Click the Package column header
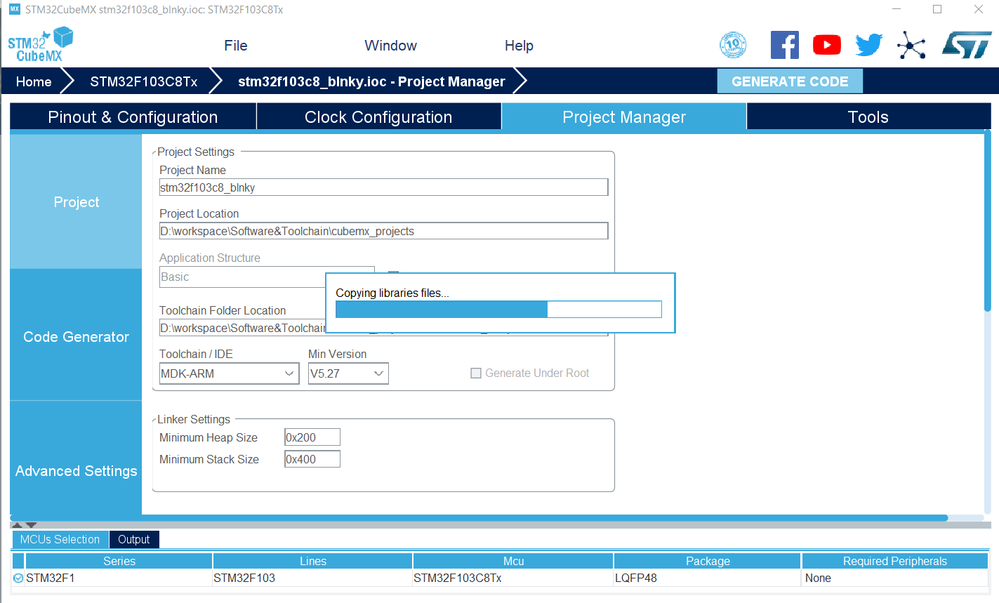 [707, 561]
